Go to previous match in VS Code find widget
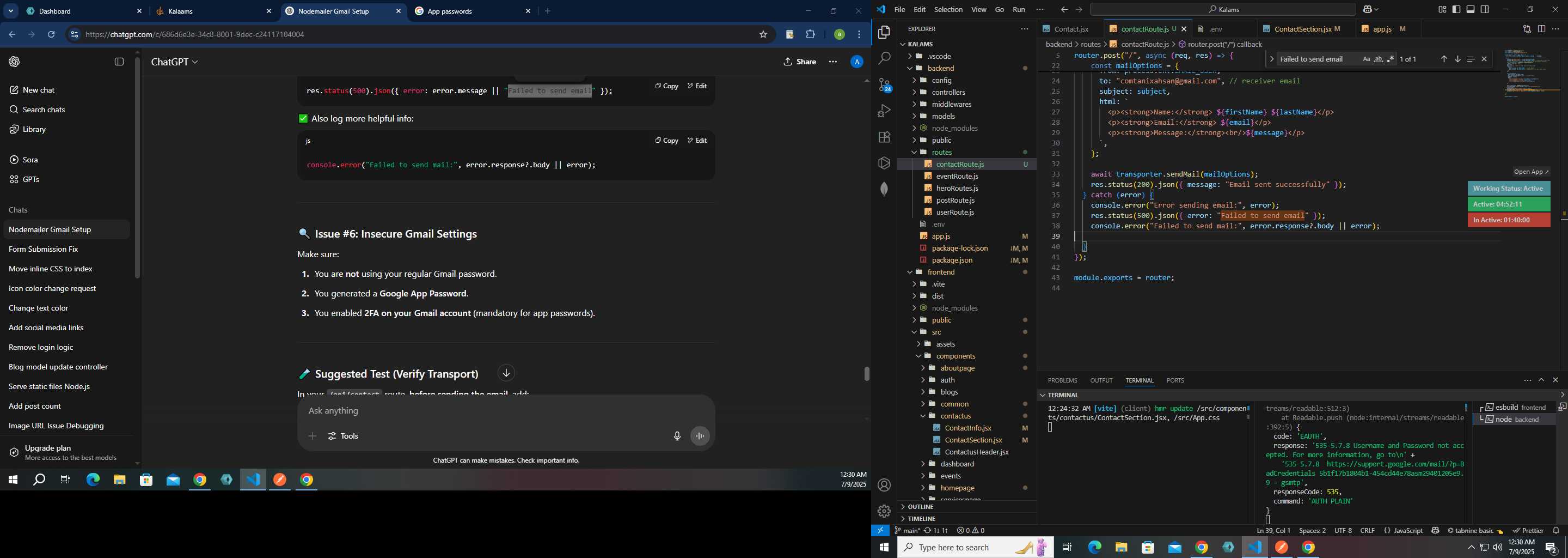Screen dimensions: 1568x558 point(1444,59)
